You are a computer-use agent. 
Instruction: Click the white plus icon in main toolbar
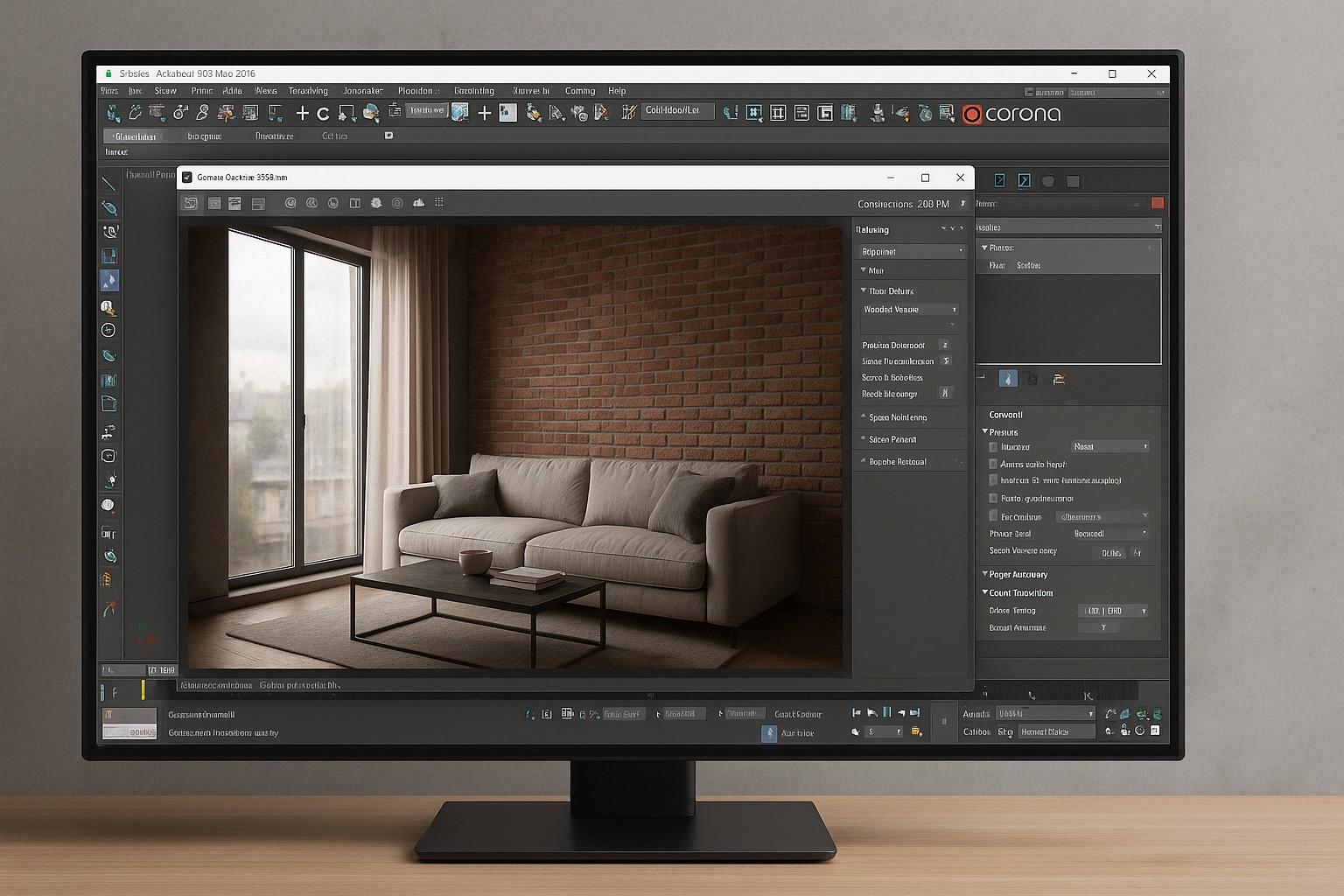coord(302,113)
